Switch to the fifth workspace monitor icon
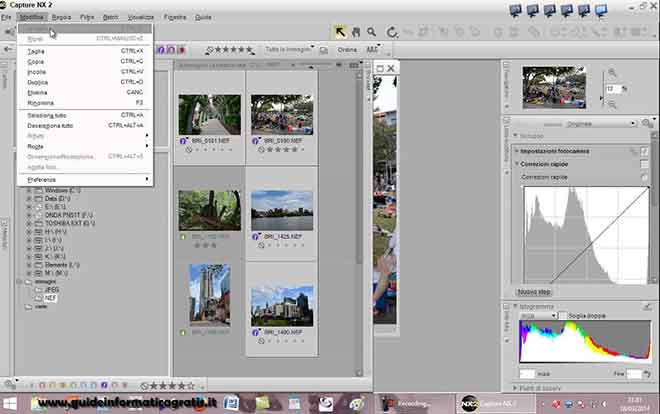Screen dimensions: 660x414 583,10
